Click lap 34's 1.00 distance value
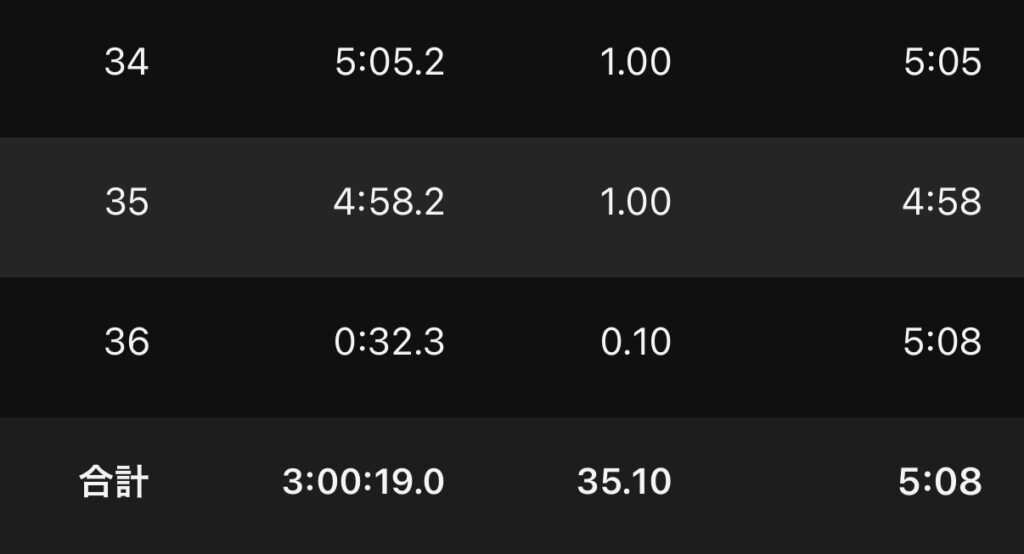The image size is (1024, 554). point(635,63)
